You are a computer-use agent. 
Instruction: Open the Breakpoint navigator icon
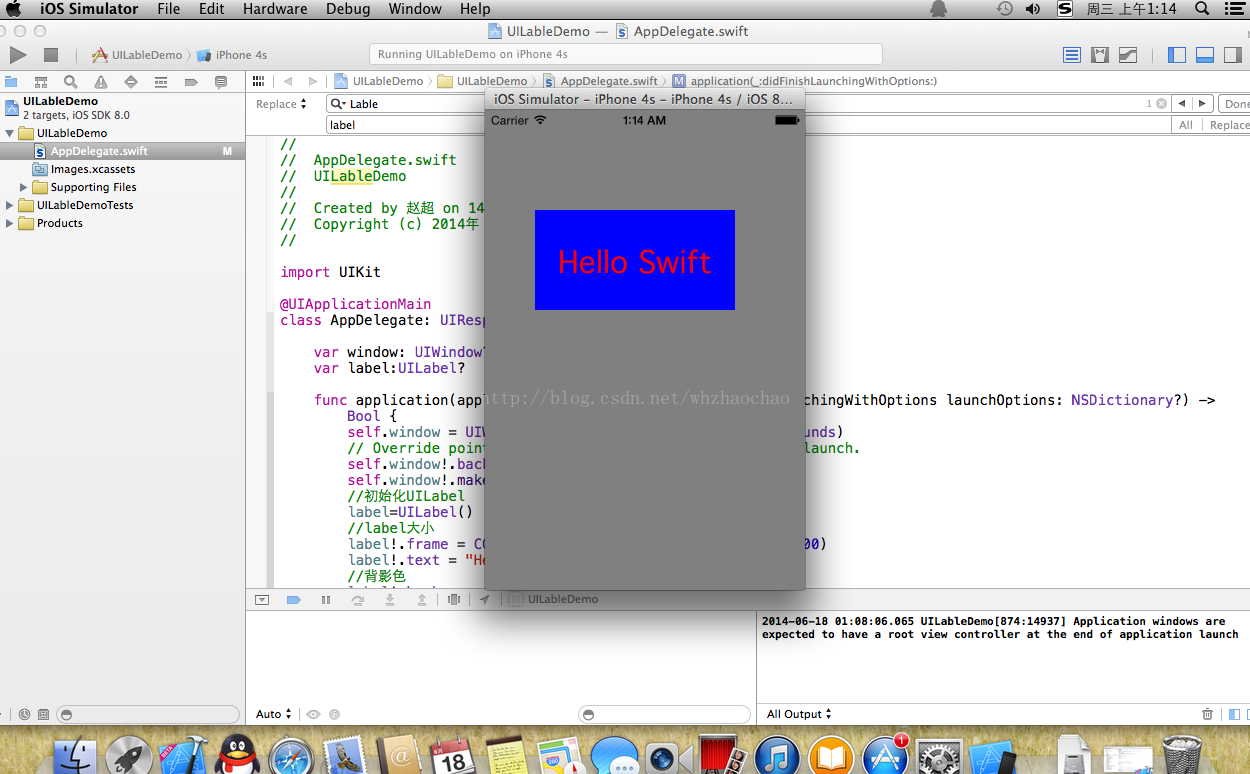191,82
